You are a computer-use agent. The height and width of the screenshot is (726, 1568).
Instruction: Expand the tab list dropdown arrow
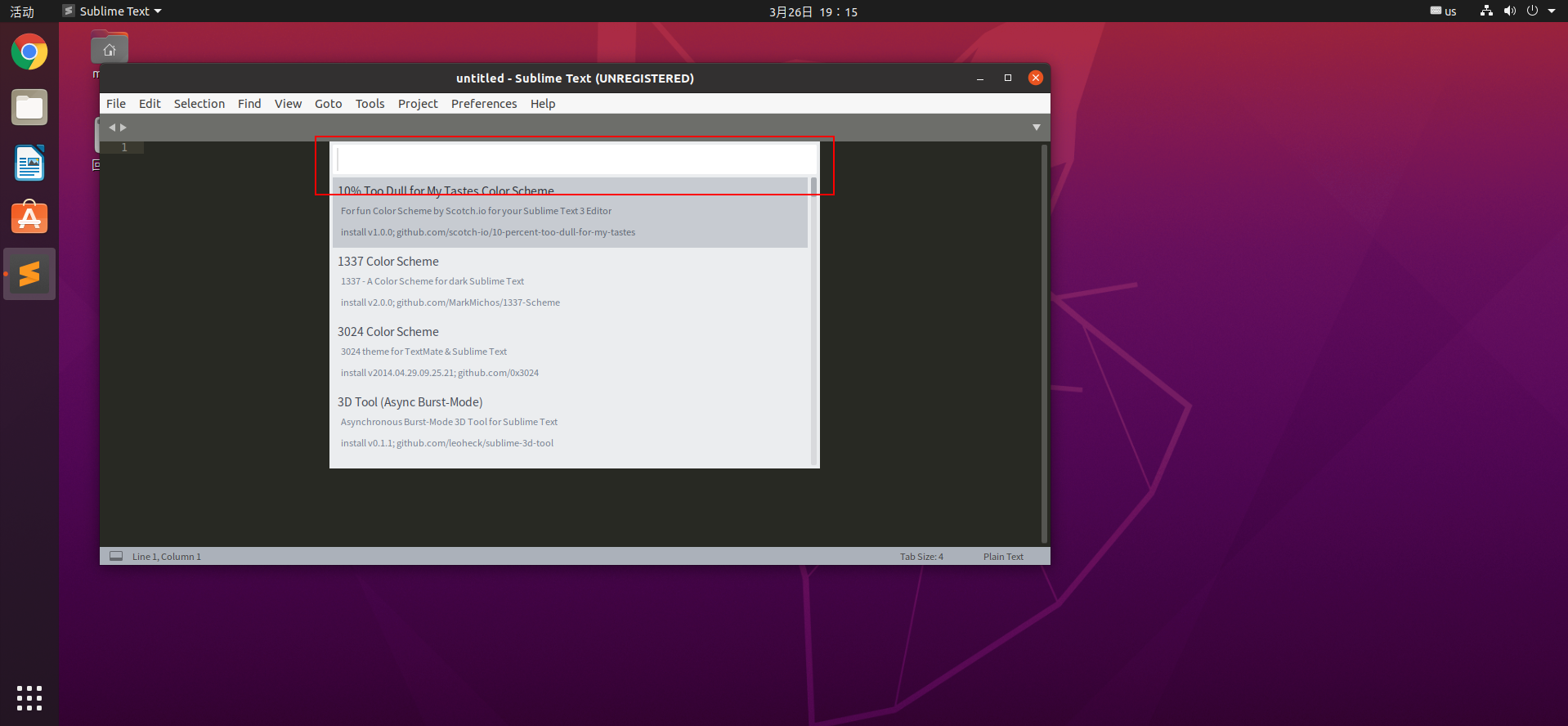(1037, 128)
